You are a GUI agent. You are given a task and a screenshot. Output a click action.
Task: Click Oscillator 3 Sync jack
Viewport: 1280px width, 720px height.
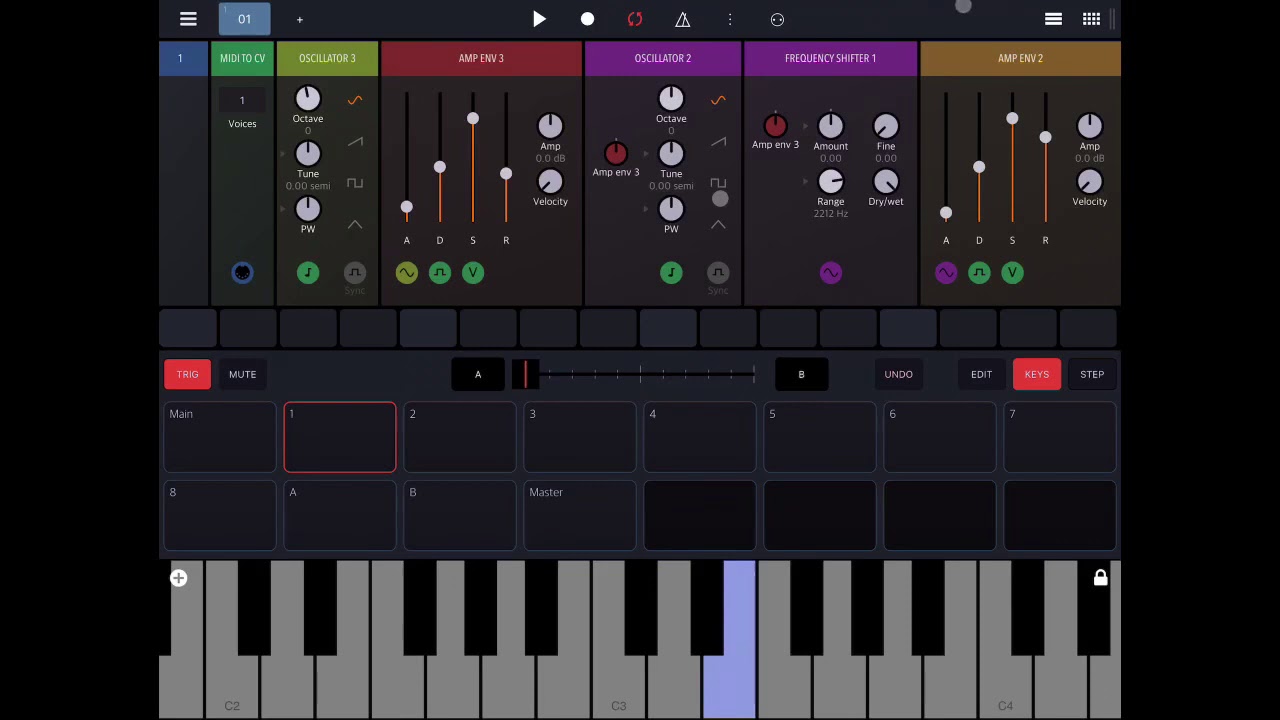354,273
